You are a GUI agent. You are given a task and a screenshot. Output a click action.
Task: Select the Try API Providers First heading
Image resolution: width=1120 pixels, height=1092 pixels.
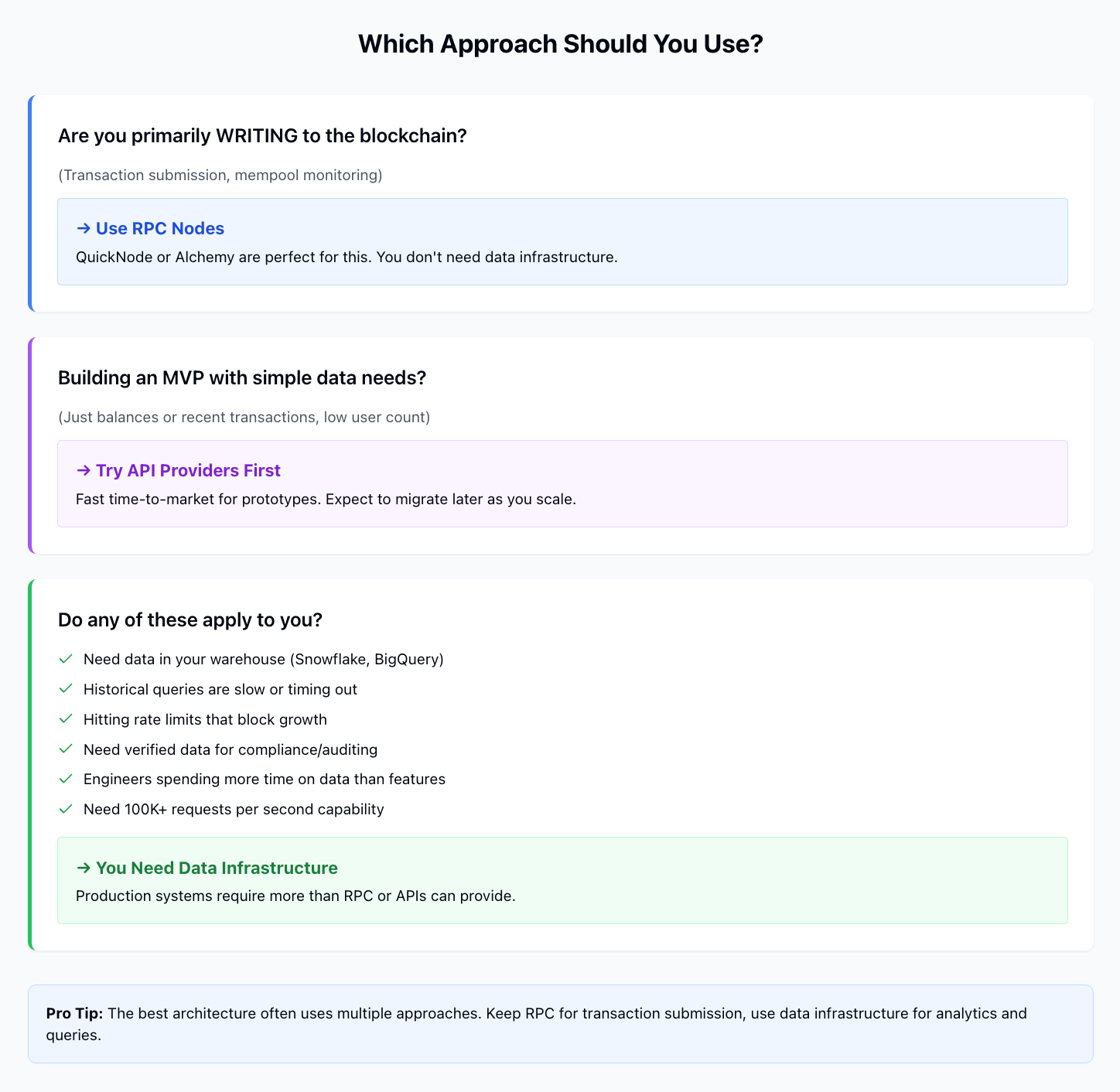[x=188, y=471]
